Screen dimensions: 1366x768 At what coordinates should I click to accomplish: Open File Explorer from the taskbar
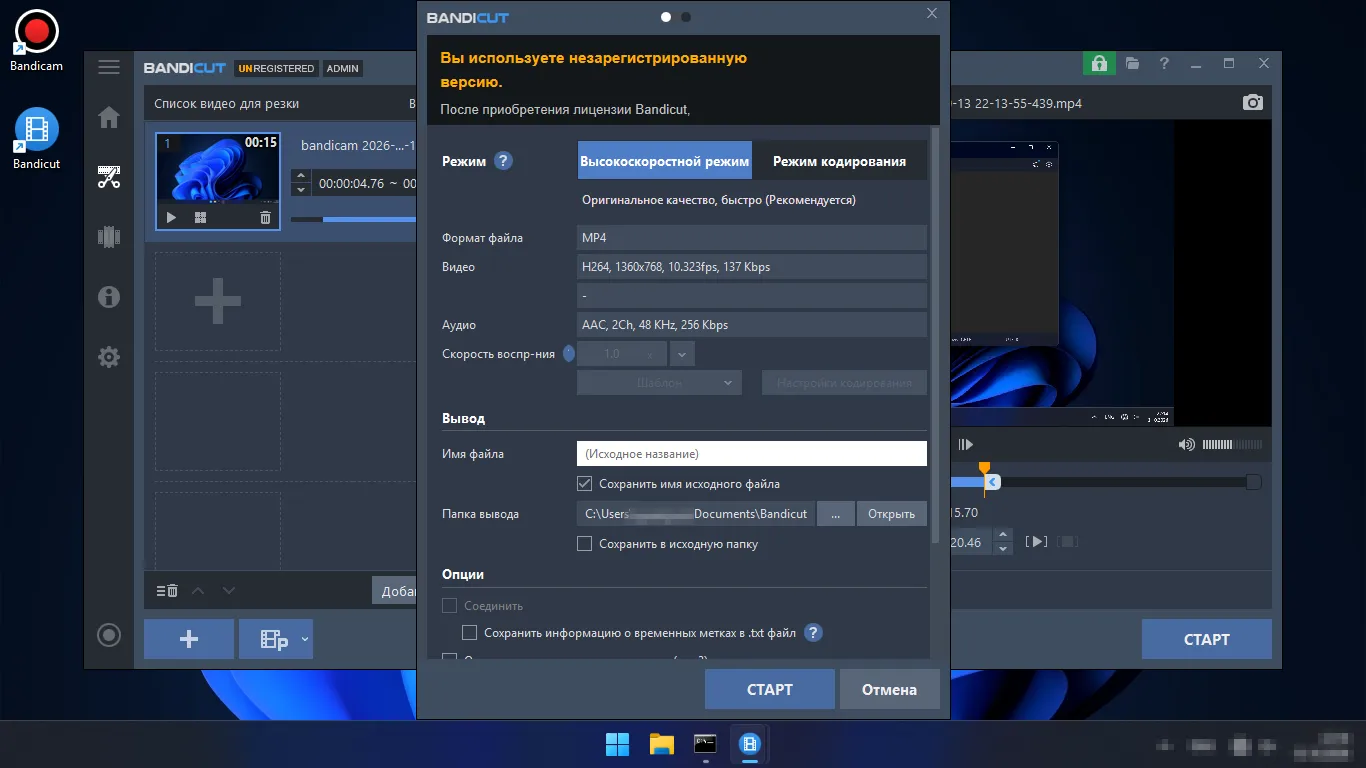point(662,744)
